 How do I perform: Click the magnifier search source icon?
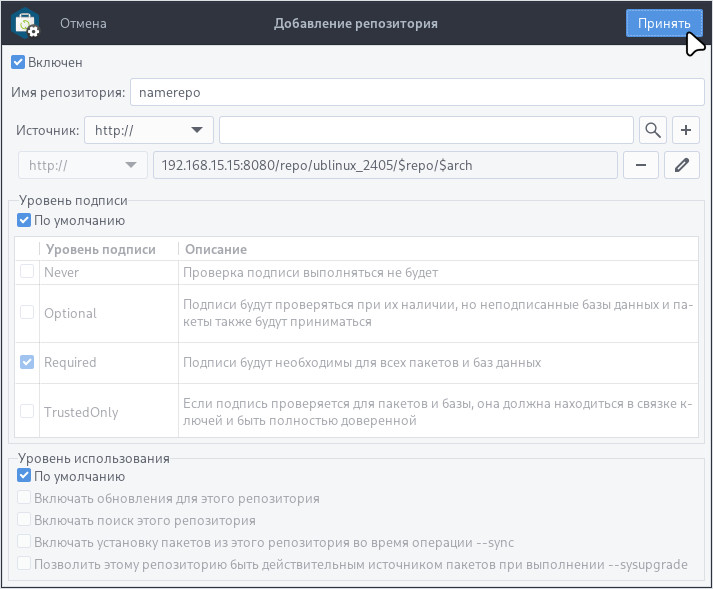point(653,130)
